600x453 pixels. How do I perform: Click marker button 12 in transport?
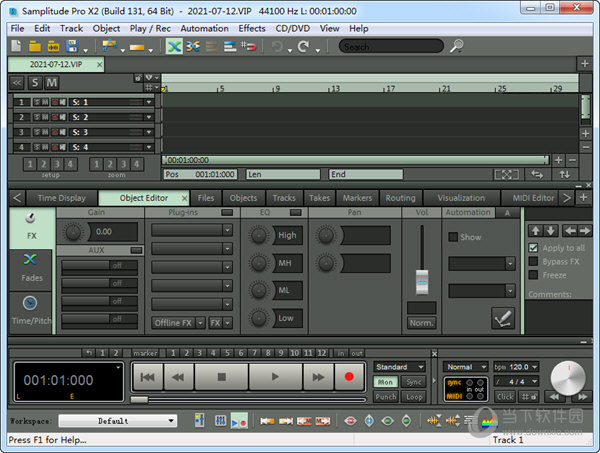(322, 353)
